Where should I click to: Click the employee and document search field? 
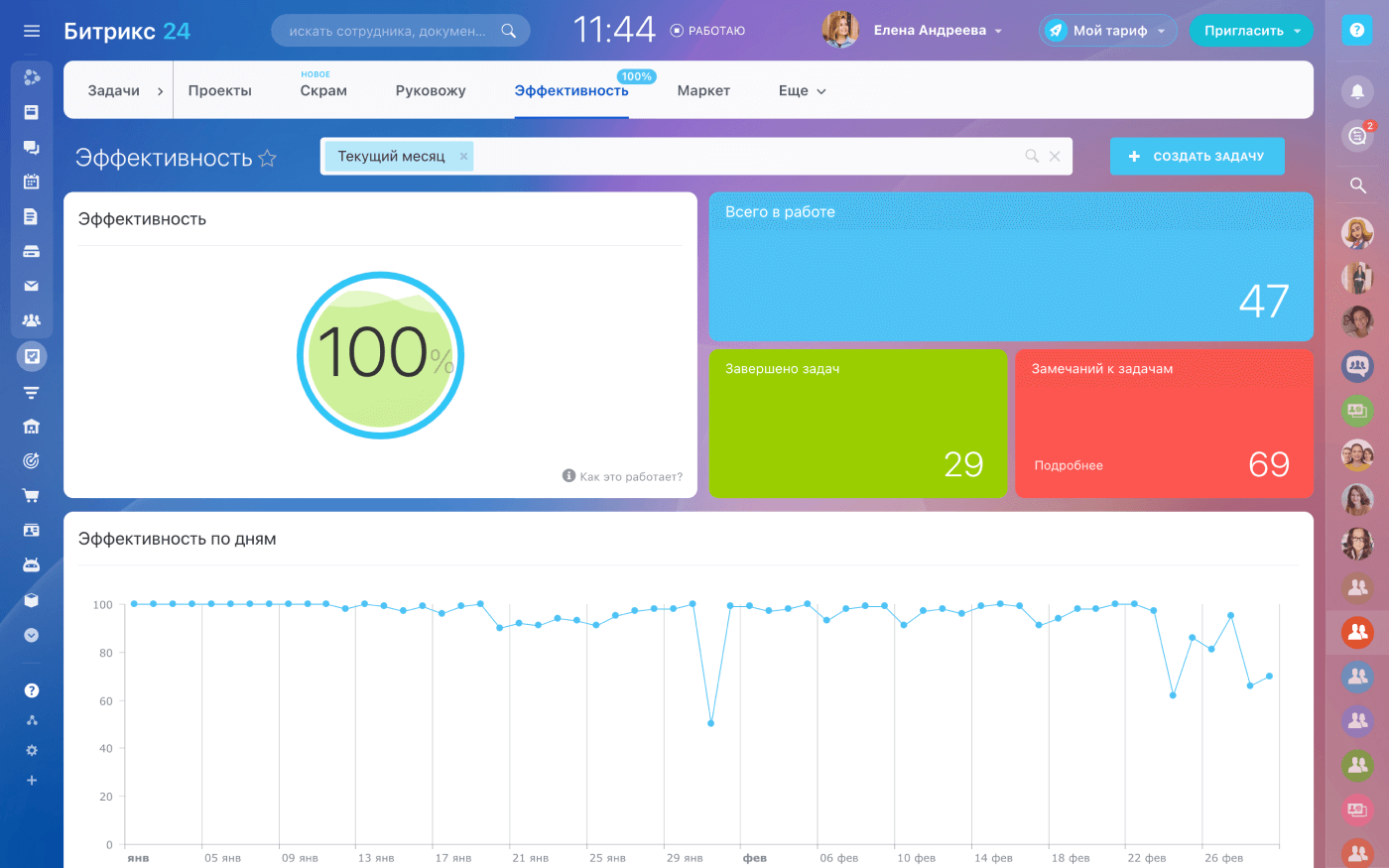point(389,31)
